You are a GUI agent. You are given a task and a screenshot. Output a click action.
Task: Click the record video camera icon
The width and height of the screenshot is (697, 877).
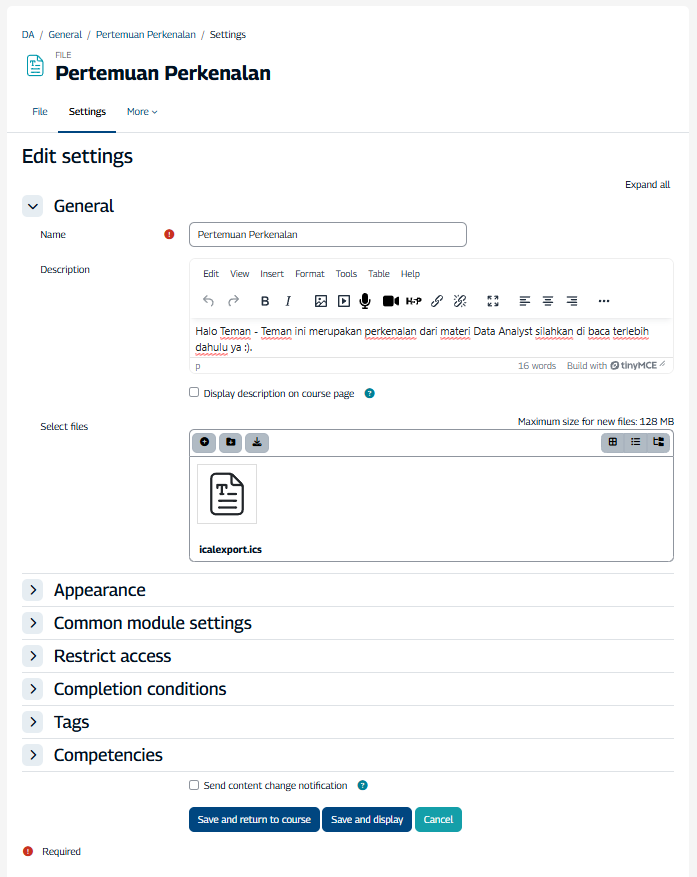click(390, 301)
